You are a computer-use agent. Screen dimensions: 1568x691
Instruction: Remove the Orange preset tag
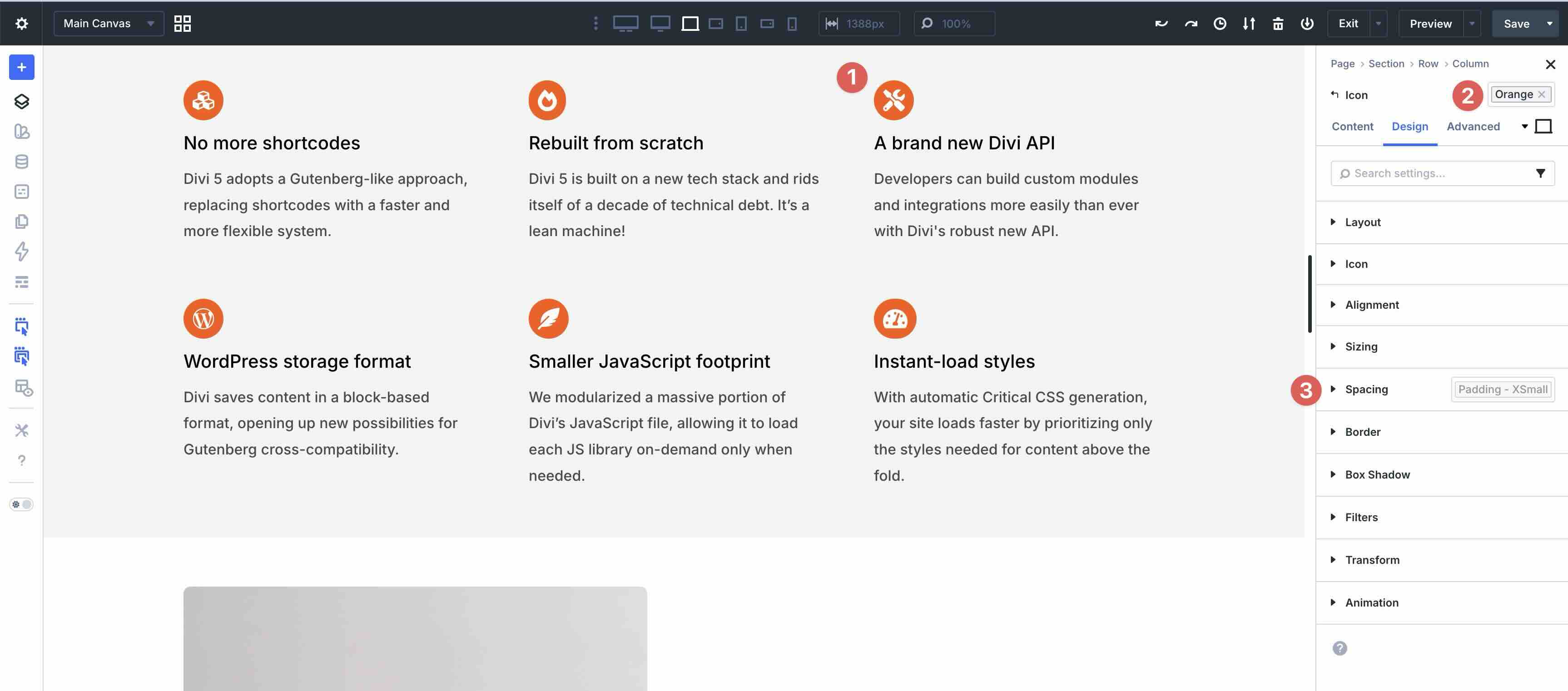click(1541, 94)
